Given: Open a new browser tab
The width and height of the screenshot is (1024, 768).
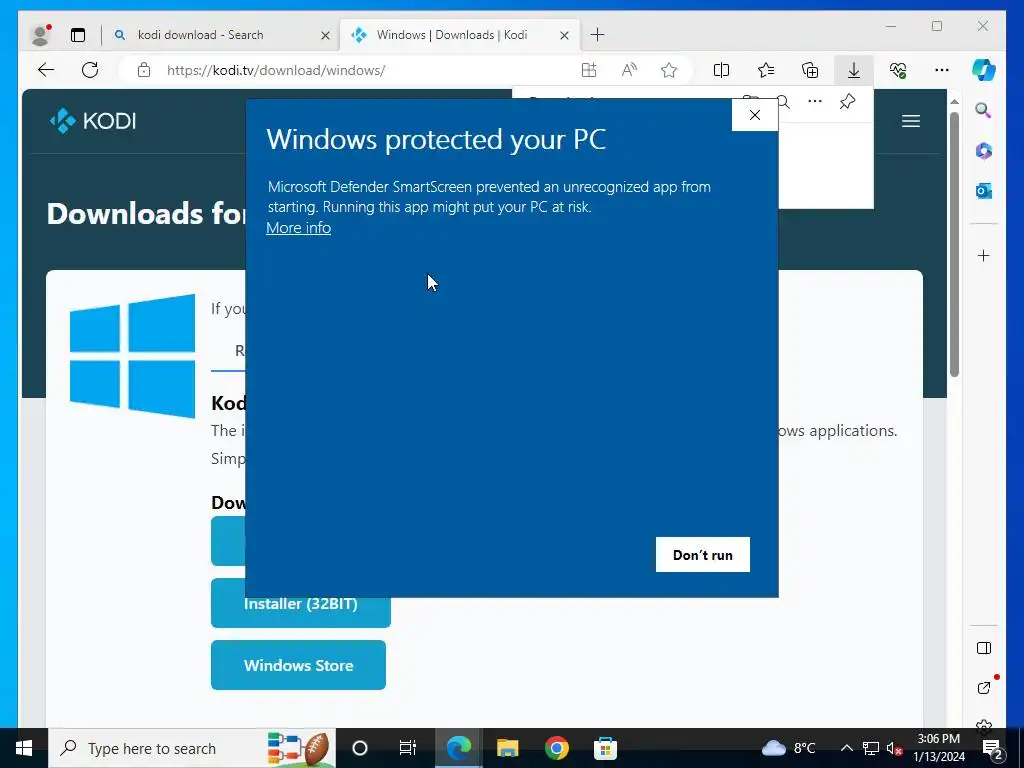Looking at the screenshot, I should (598, 35).
